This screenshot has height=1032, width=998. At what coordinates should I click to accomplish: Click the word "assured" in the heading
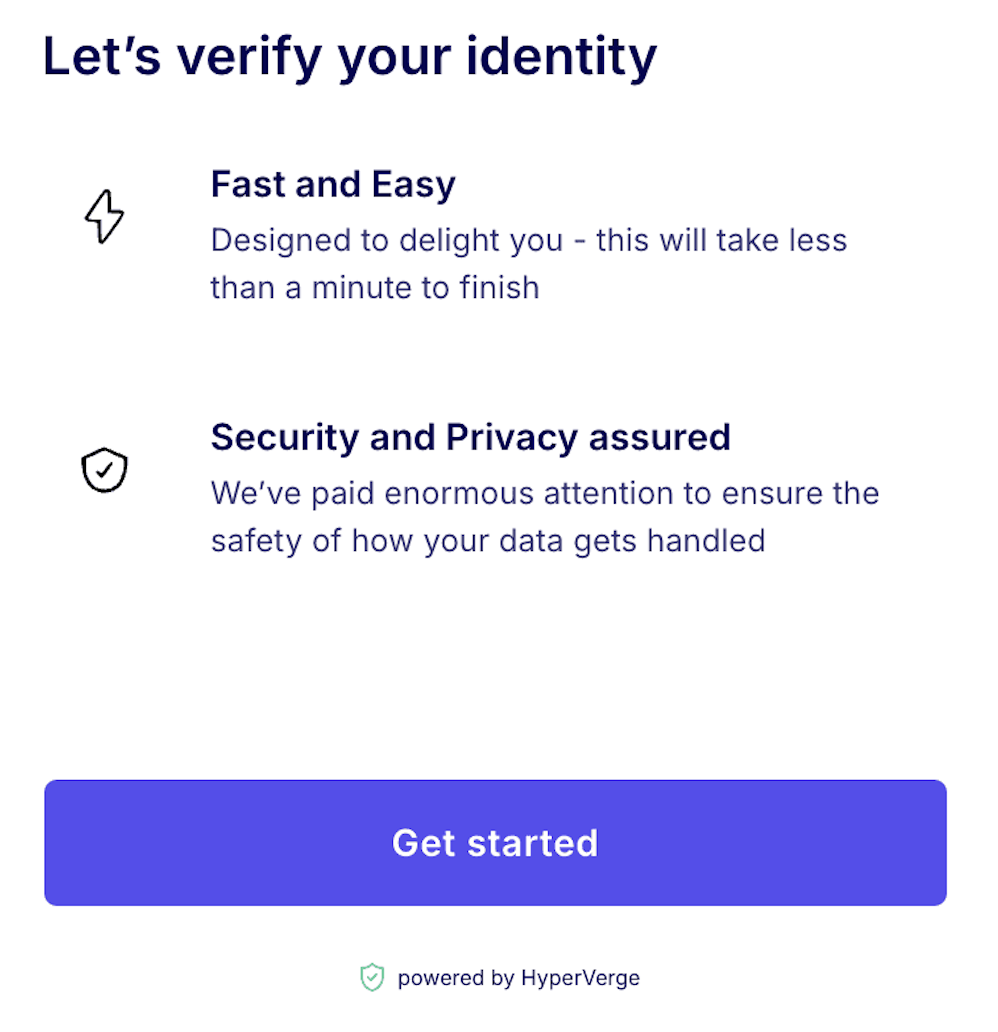click(x=659, y=437)
